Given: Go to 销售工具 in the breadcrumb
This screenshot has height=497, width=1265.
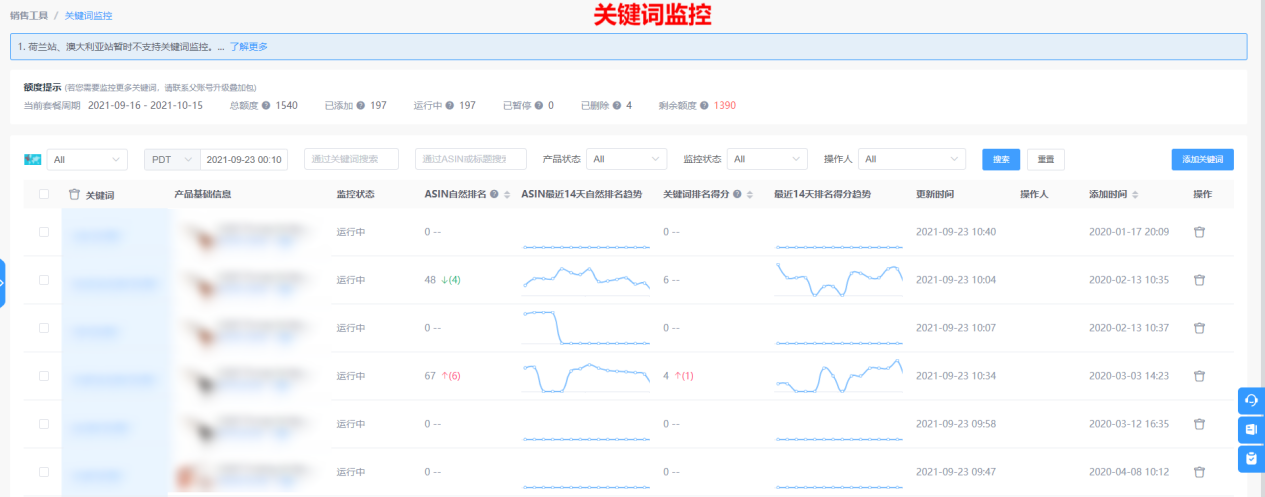Looking at the screenshot, I should click(x=29, y=16).
